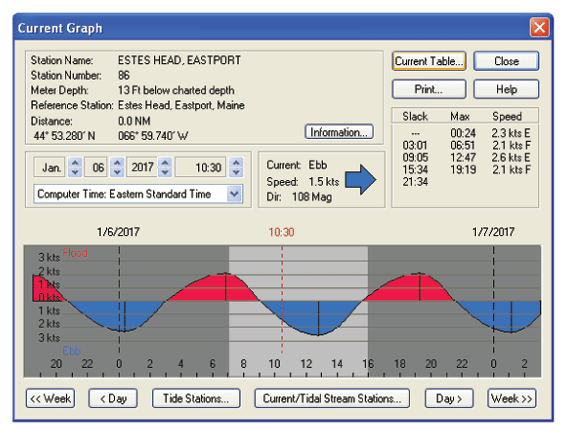This screenshot has height=432, width=567.
Task: Open the Current Table dialog
Action: coord(429,61)
